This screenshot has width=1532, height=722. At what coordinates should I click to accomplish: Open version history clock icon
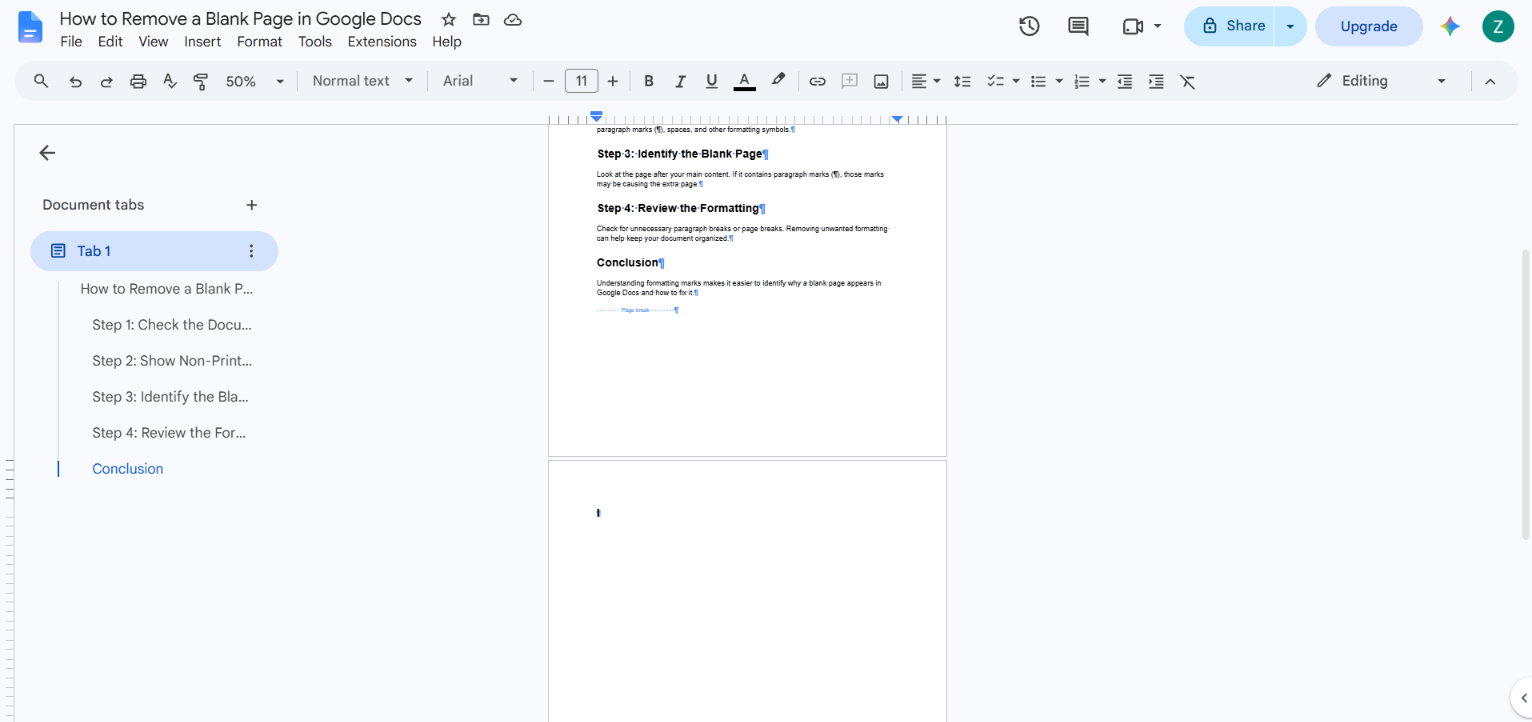(1029, 26)
